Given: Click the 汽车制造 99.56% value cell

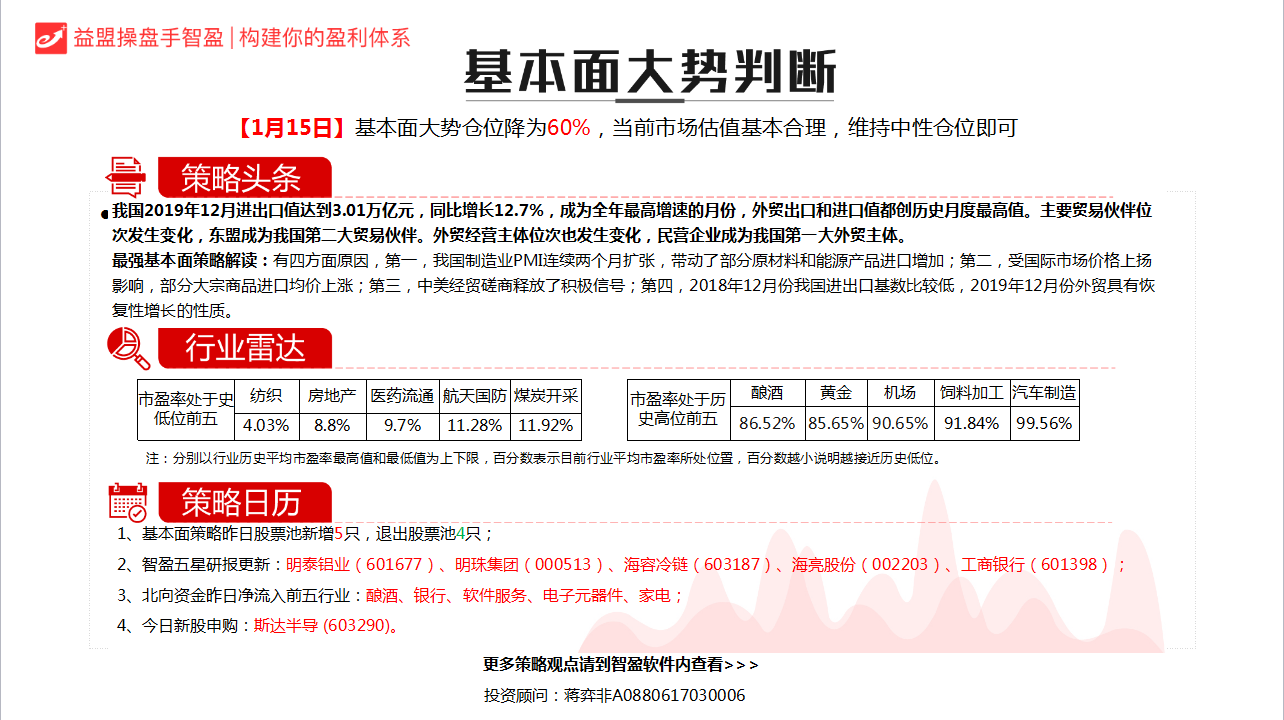Looking at the screenshot, I should point(1043,424).
